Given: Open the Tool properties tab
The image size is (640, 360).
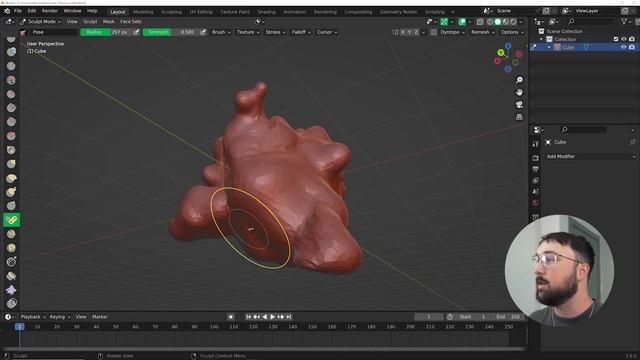Looking at the screenshot, I should 536,144.
